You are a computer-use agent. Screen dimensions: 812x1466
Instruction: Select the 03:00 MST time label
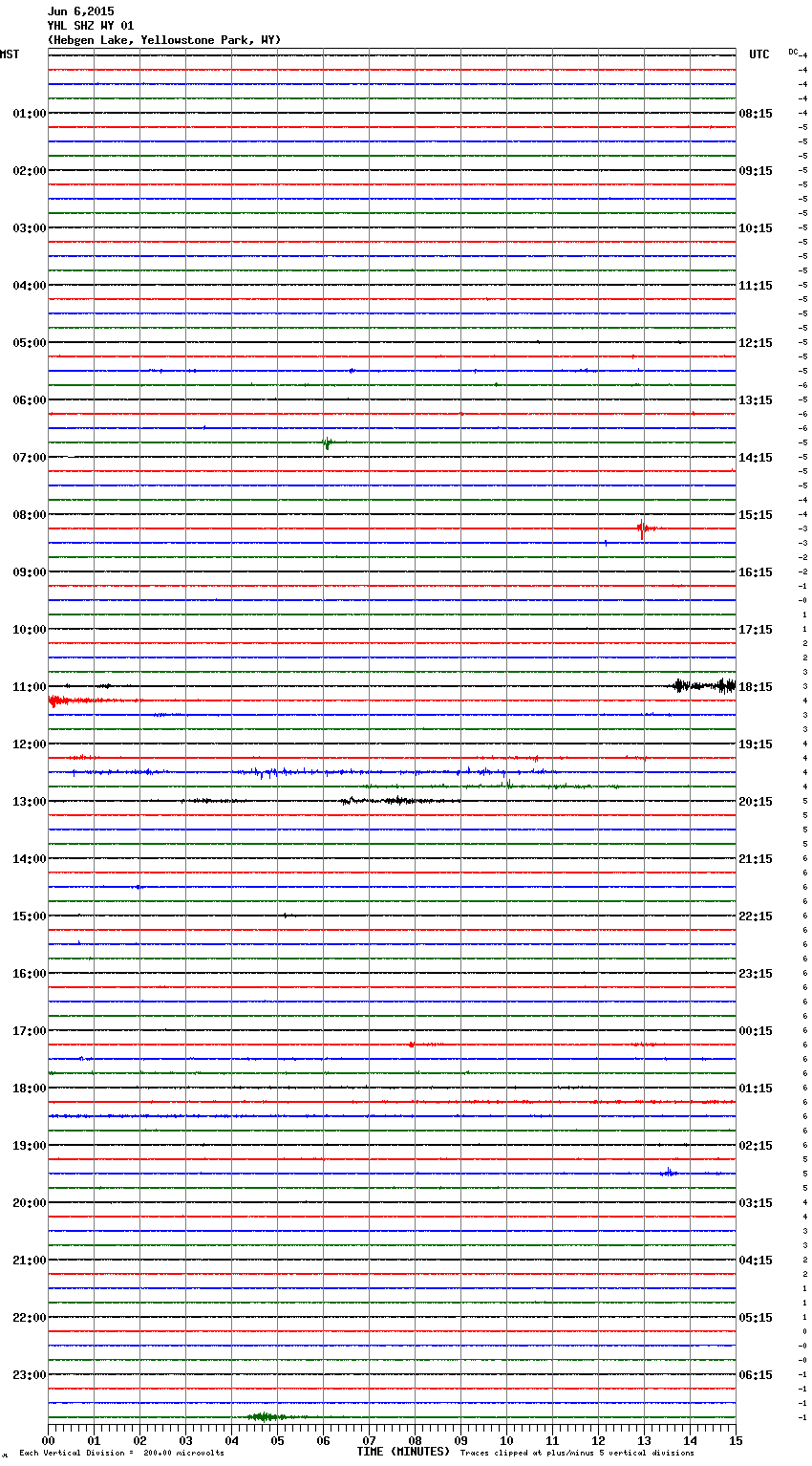[x=30, y=228]
